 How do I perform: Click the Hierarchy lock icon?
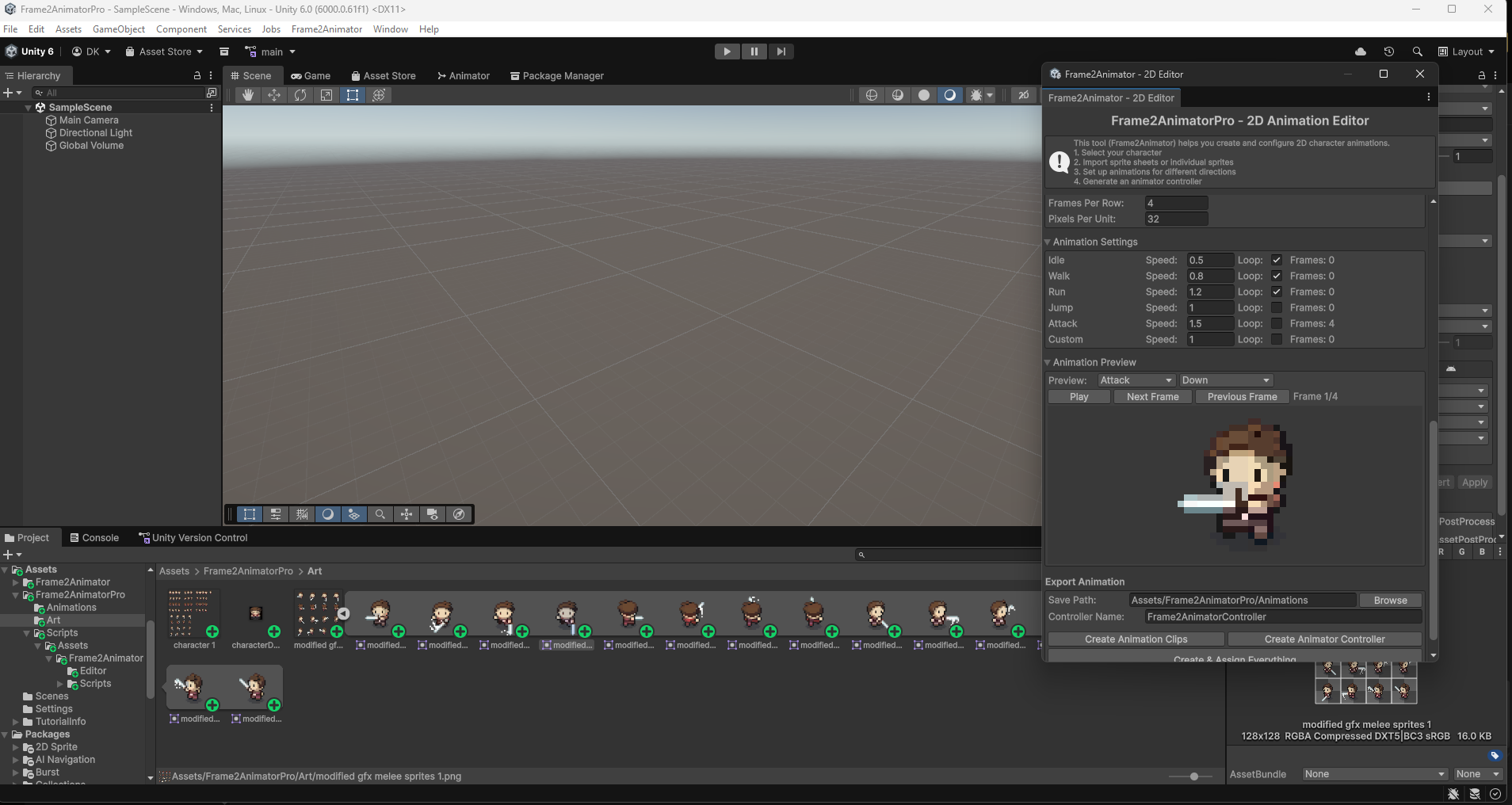pos(197,76)
